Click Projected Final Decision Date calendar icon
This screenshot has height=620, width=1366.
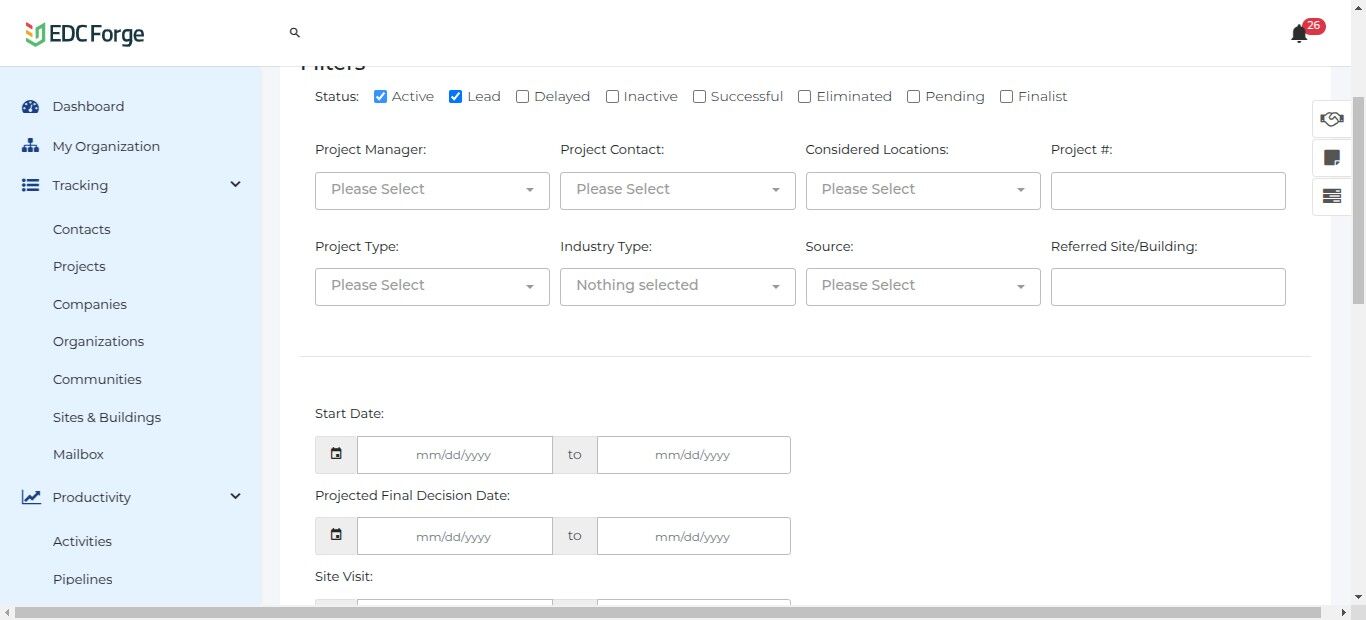pyautogui.click(x=336, y=536)
